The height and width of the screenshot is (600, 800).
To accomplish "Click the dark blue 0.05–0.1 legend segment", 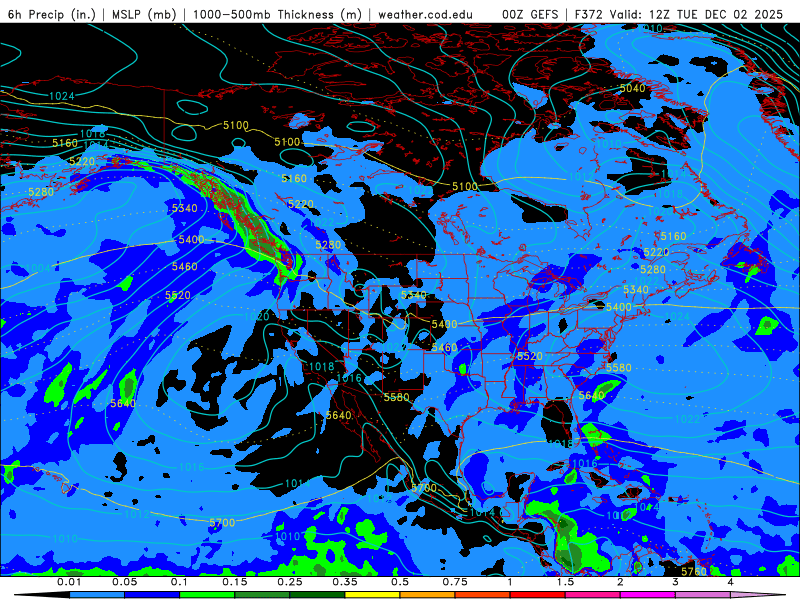I will [x=152, y=595].
